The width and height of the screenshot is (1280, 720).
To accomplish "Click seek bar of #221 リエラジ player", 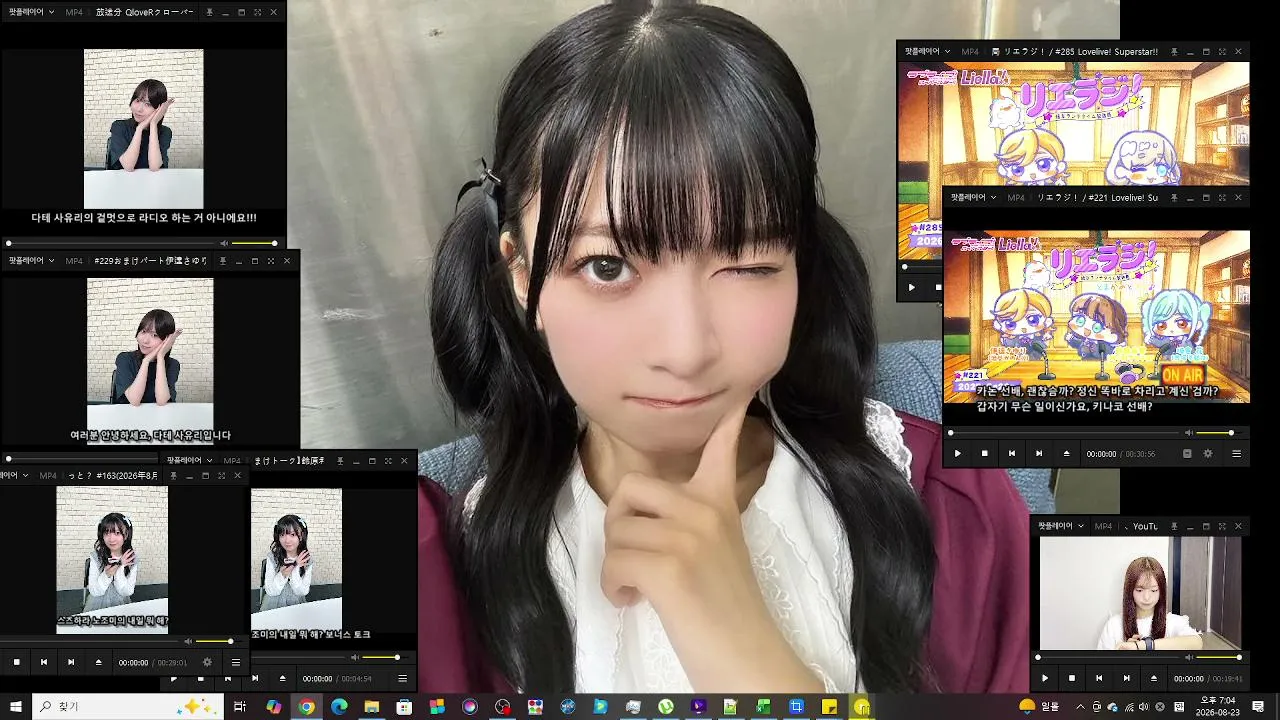I will coord(1063,433).
